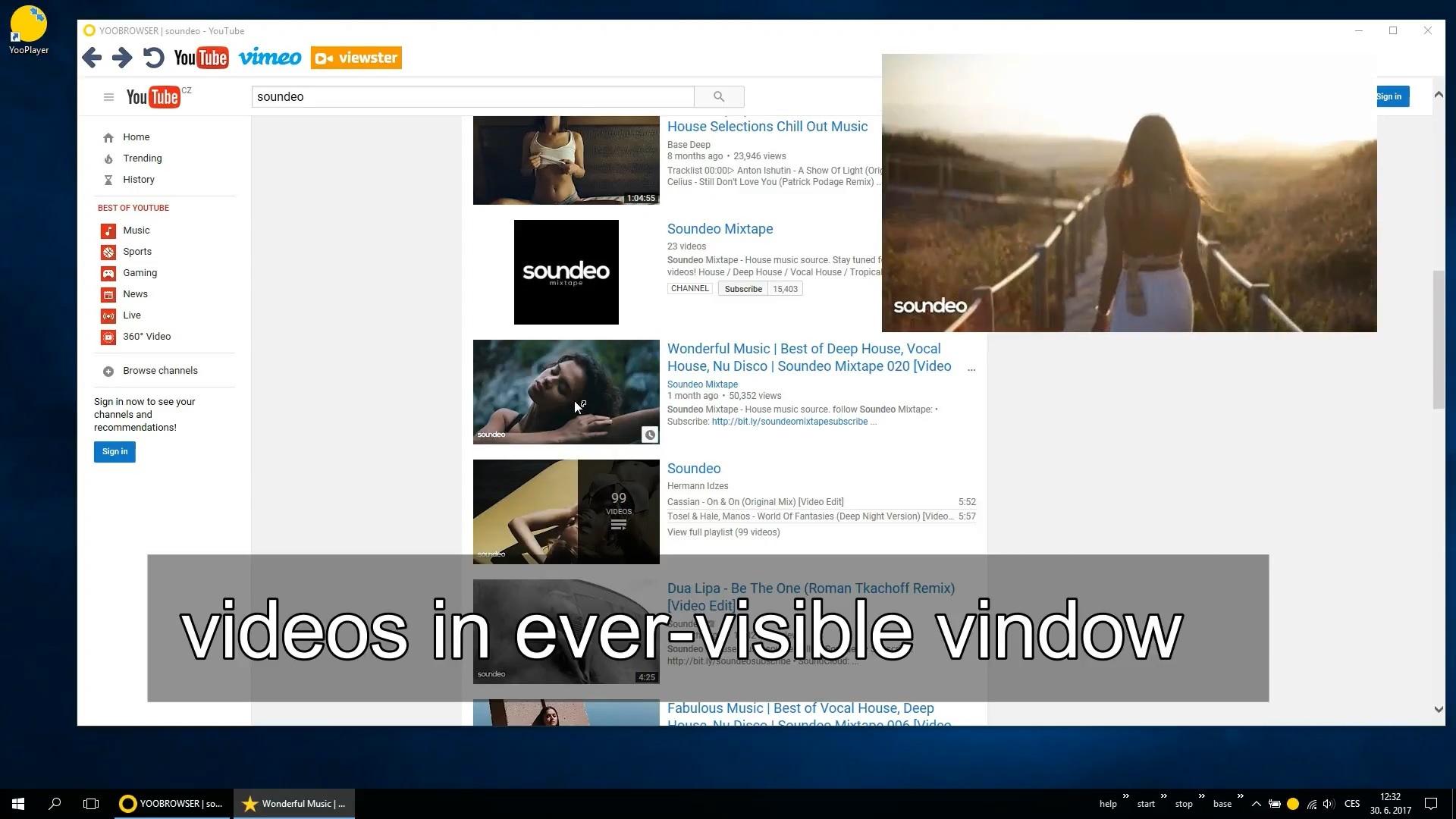Image resolution: width=1456 pixels, height=819 pixels.
Task: Open View full playlist (99 videos)
Action: coord(723,532)
